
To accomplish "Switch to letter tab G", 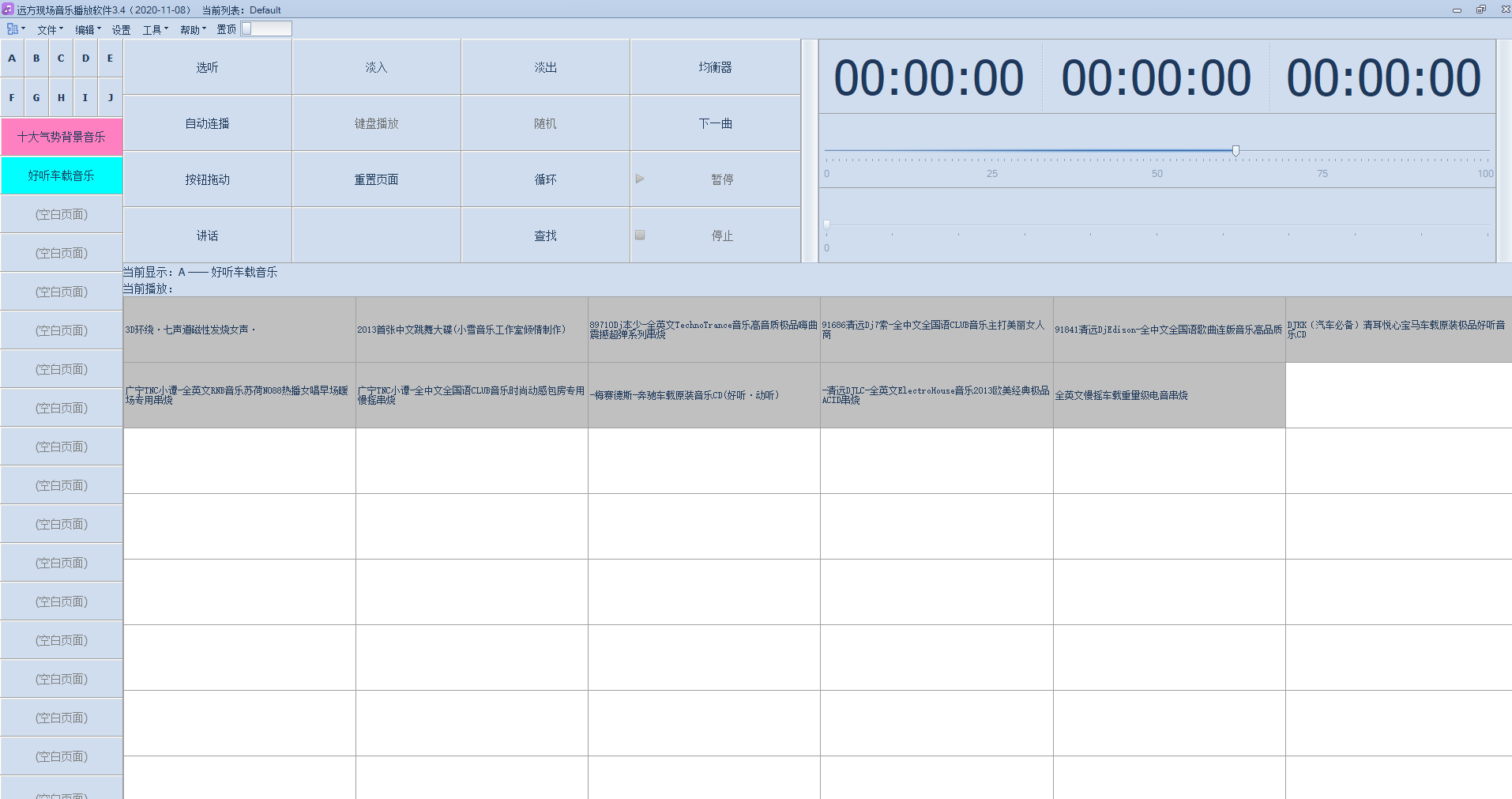I will (36, 98).
